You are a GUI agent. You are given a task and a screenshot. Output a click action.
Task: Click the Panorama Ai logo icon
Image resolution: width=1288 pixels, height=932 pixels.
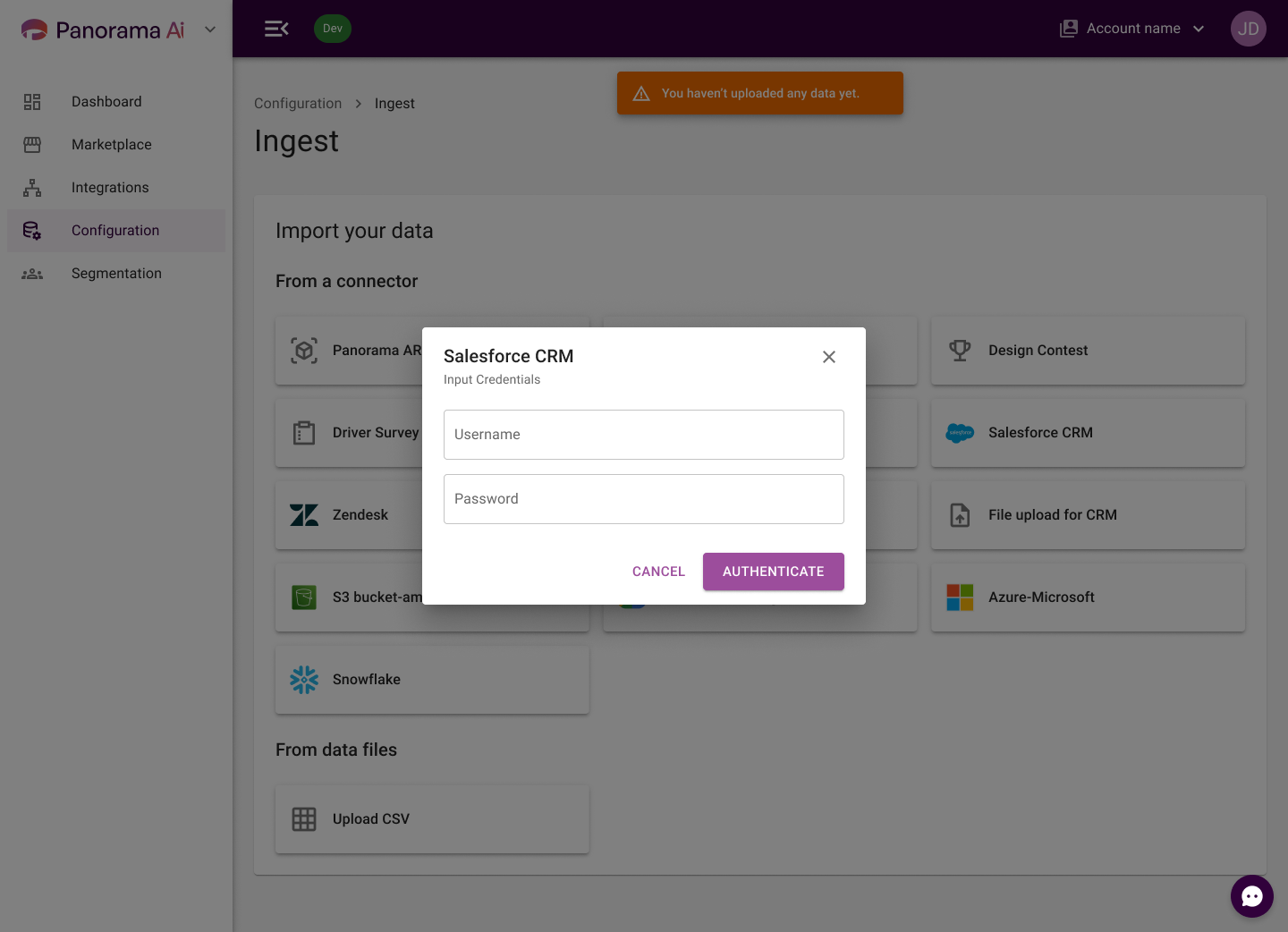coord(34,30)
